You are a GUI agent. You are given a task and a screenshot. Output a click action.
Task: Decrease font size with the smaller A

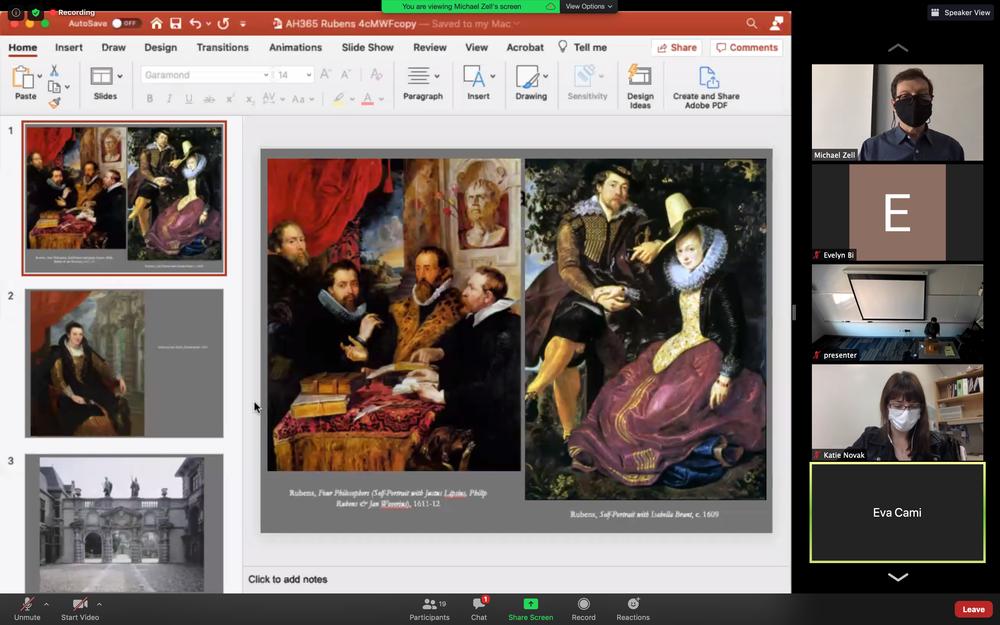click(x=345, y=75)
